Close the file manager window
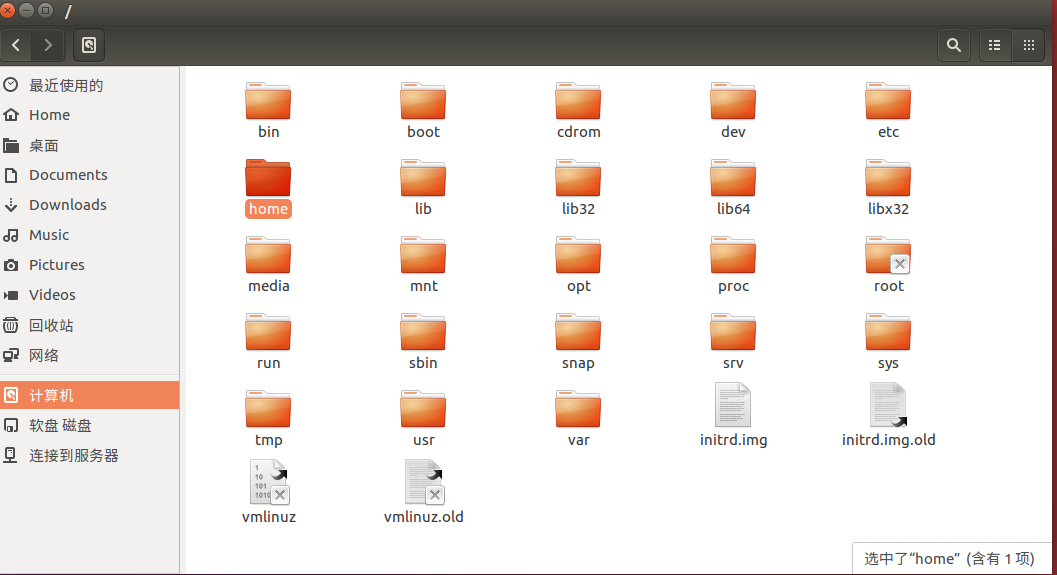This screenshot has height=575, width=1057. pyautogui.click(x=7, y=10)
